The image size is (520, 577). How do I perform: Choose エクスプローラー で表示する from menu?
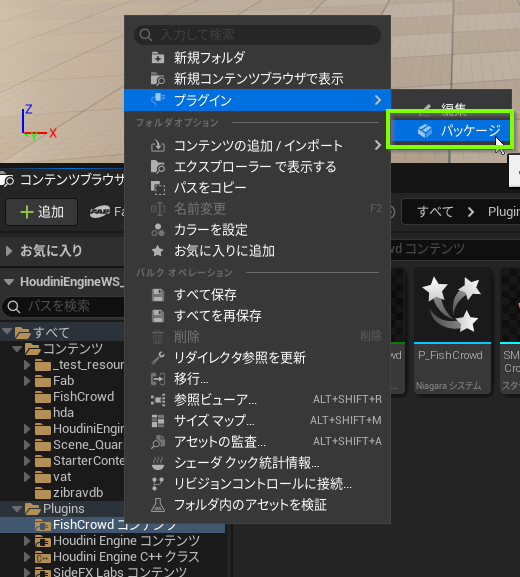257,167
